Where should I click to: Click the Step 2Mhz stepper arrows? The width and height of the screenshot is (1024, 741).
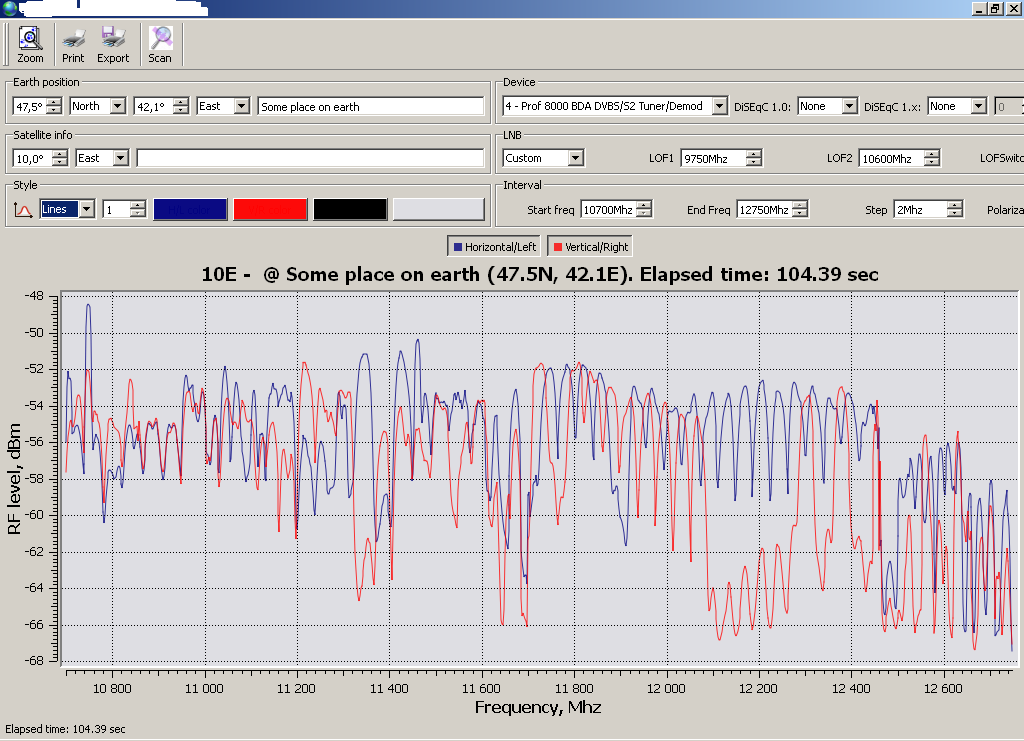click(x=955, y=210)
